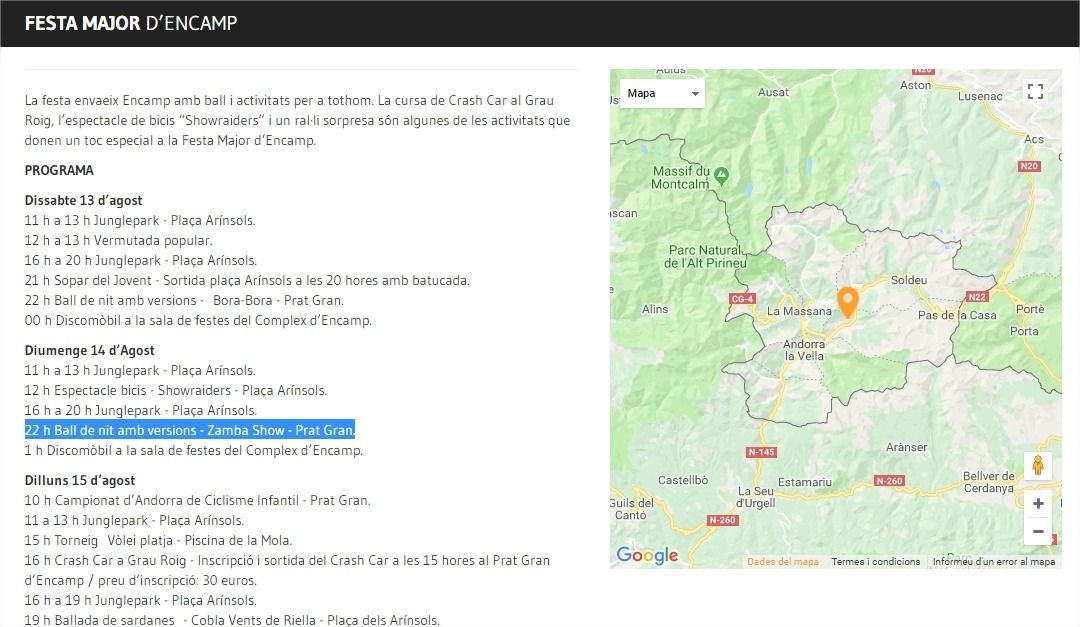Click the Pas de la Casa map label
Image resolution: width=1080 pixels, height=627 pixels.
[957, 315]
